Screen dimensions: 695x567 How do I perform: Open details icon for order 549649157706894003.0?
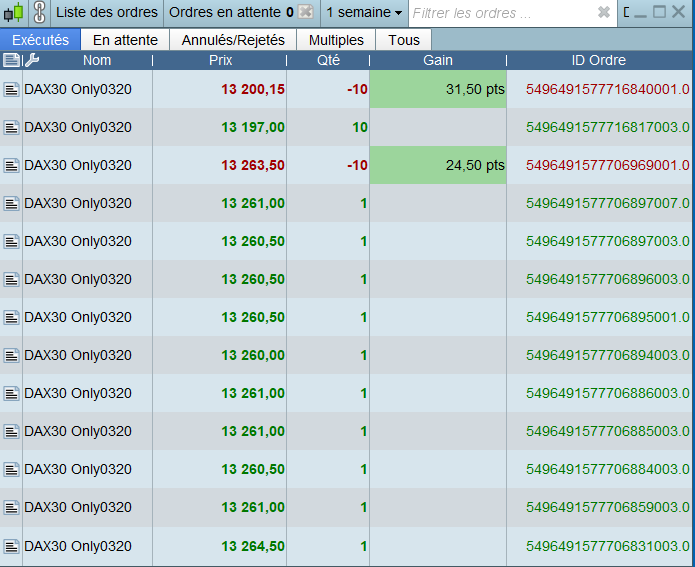pyautogui.click(x=12, y=356)
